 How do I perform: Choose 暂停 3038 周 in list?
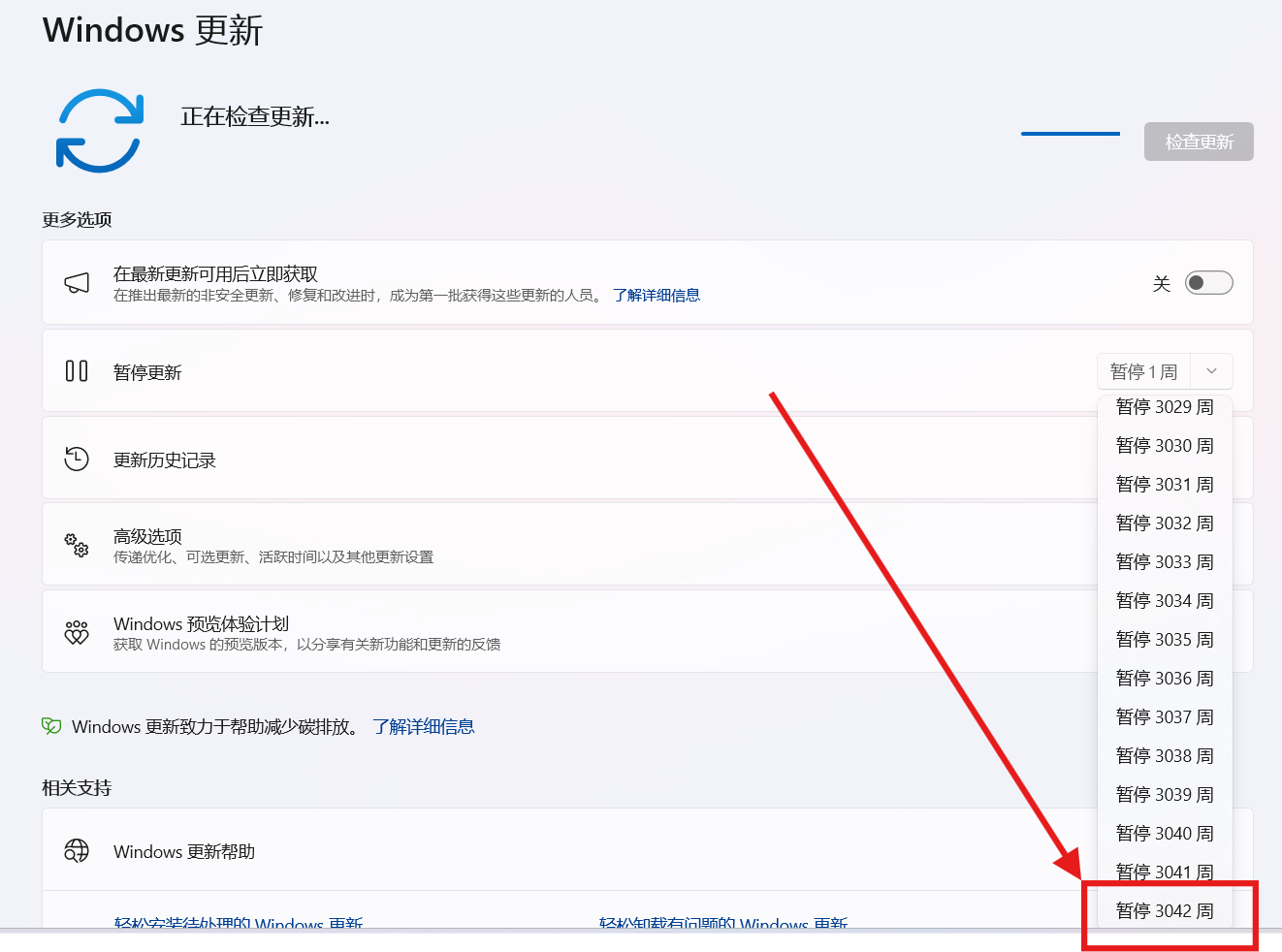tap(1165, 756)
